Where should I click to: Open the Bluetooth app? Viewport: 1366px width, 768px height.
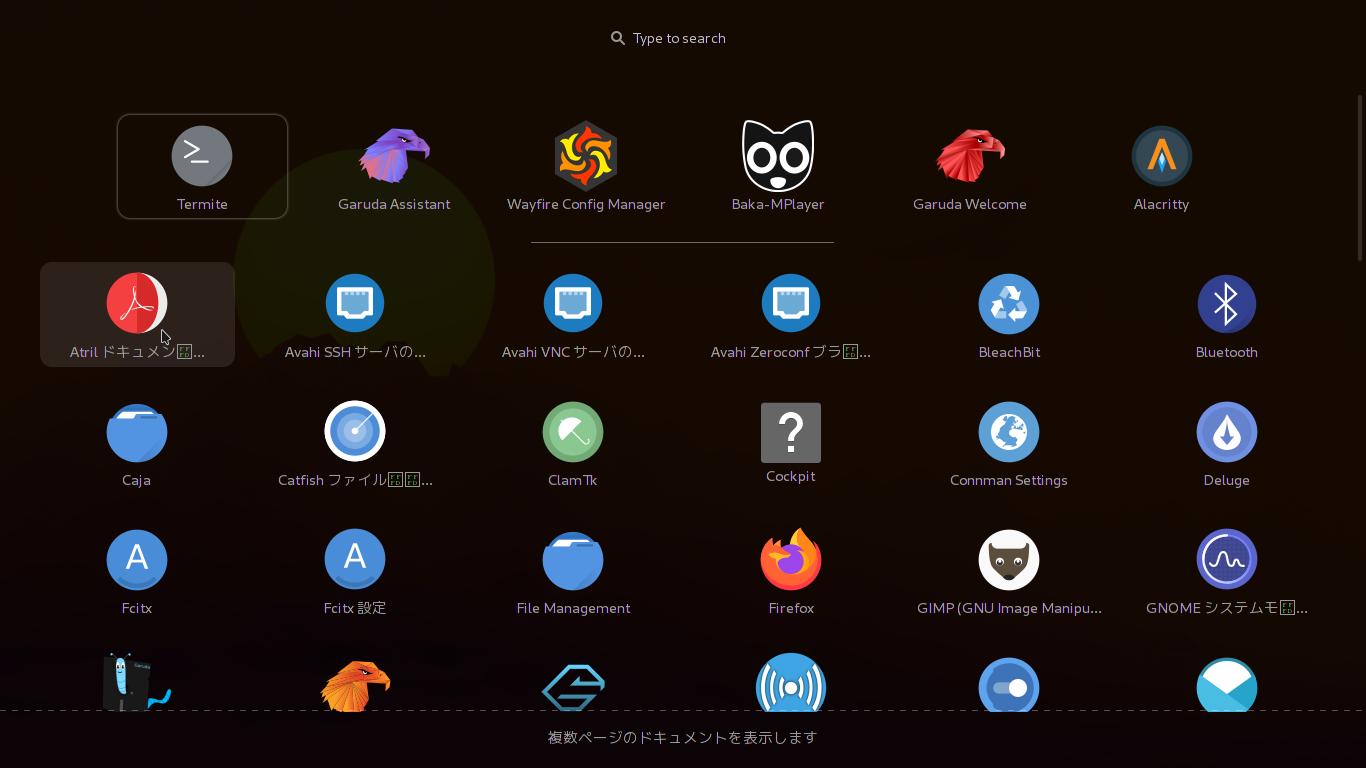(x=1227, y=314)
